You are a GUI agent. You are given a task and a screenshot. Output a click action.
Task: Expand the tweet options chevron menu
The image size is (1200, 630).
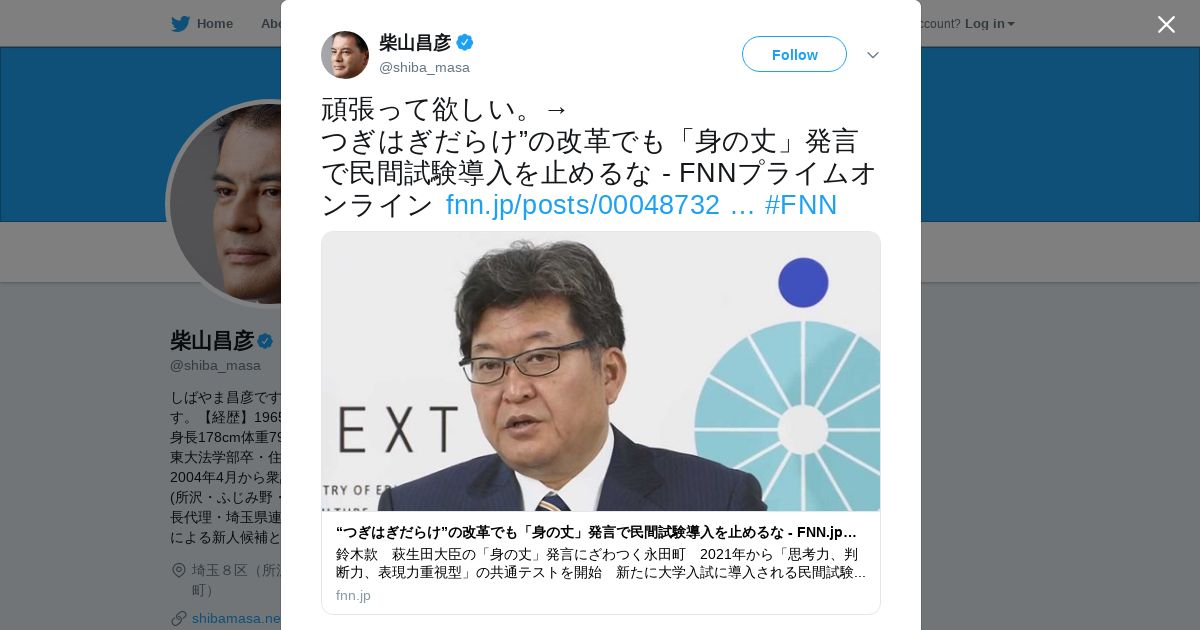(x=873, y=55)
